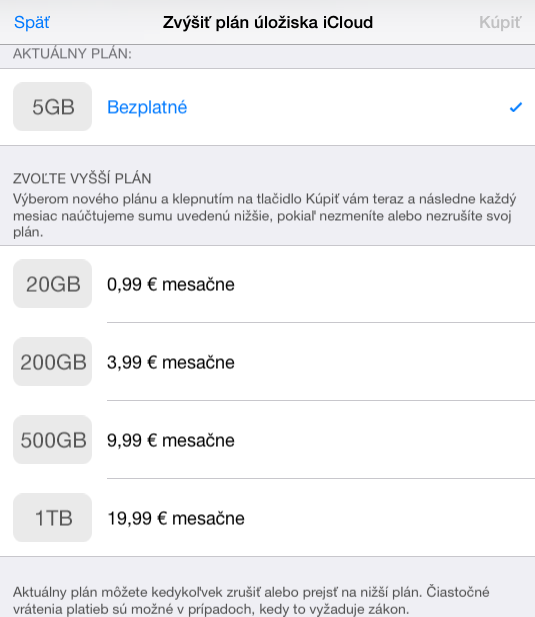Tap the Kúpiť purchase button

coord(500,22)
